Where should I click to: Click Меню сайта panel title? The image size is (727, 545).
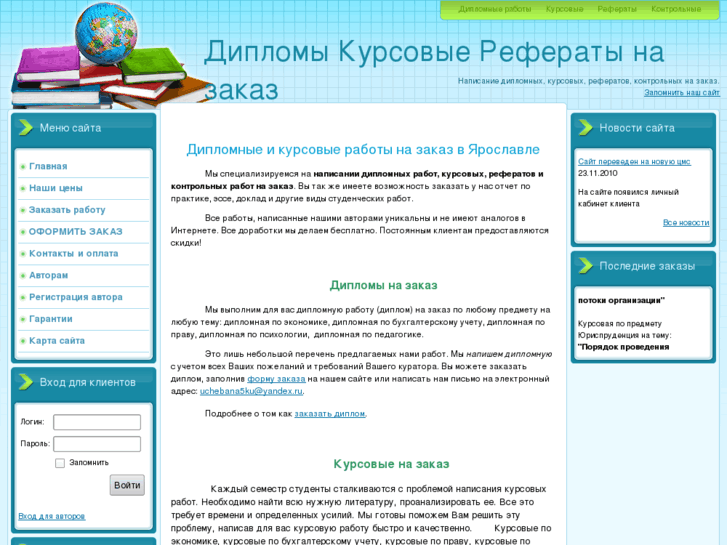70,128
